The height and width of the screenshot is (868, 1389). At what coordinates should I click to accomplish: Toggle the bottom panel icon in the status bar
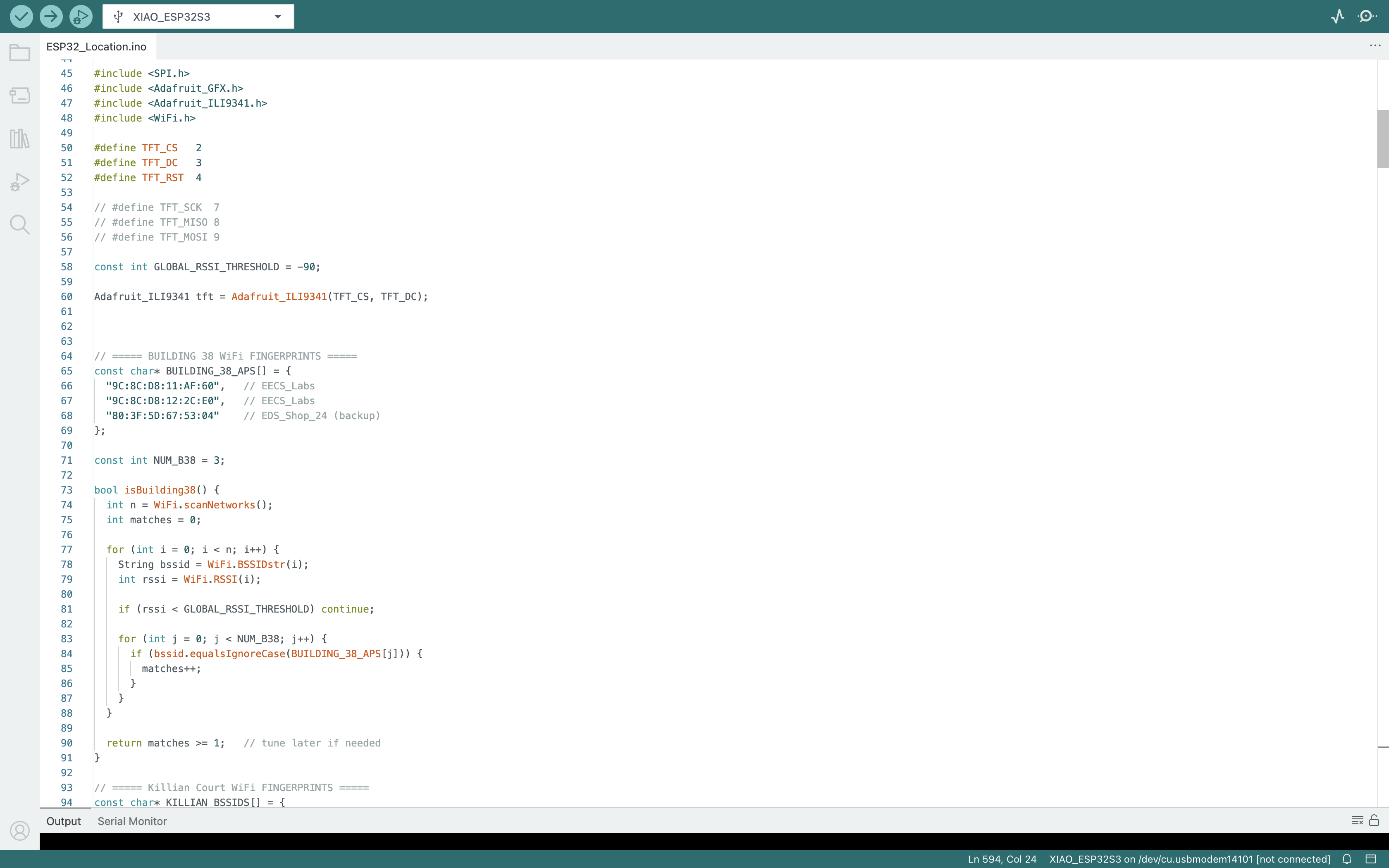click(1371, 859)
